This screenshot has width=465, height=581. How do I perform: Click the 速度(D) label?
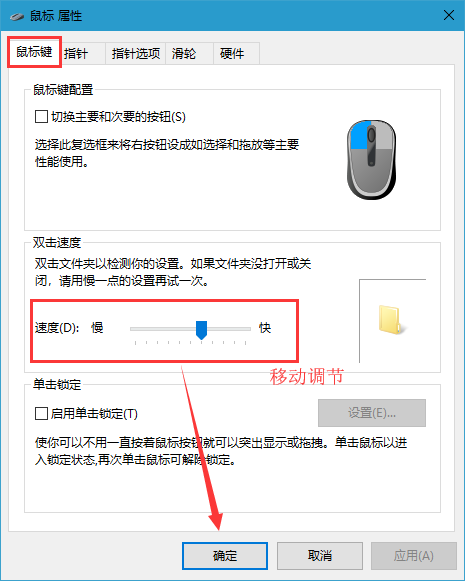click(x=57, y=328)
